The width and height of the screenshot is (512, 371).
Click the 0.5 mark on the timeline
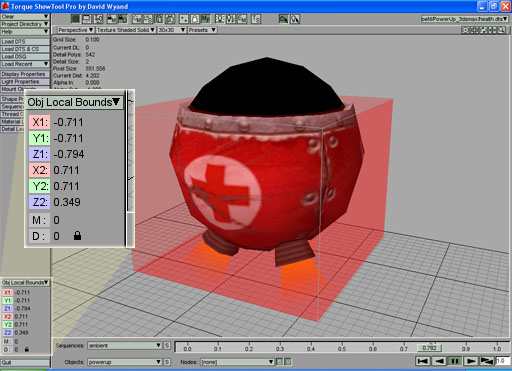click(342, 349)
